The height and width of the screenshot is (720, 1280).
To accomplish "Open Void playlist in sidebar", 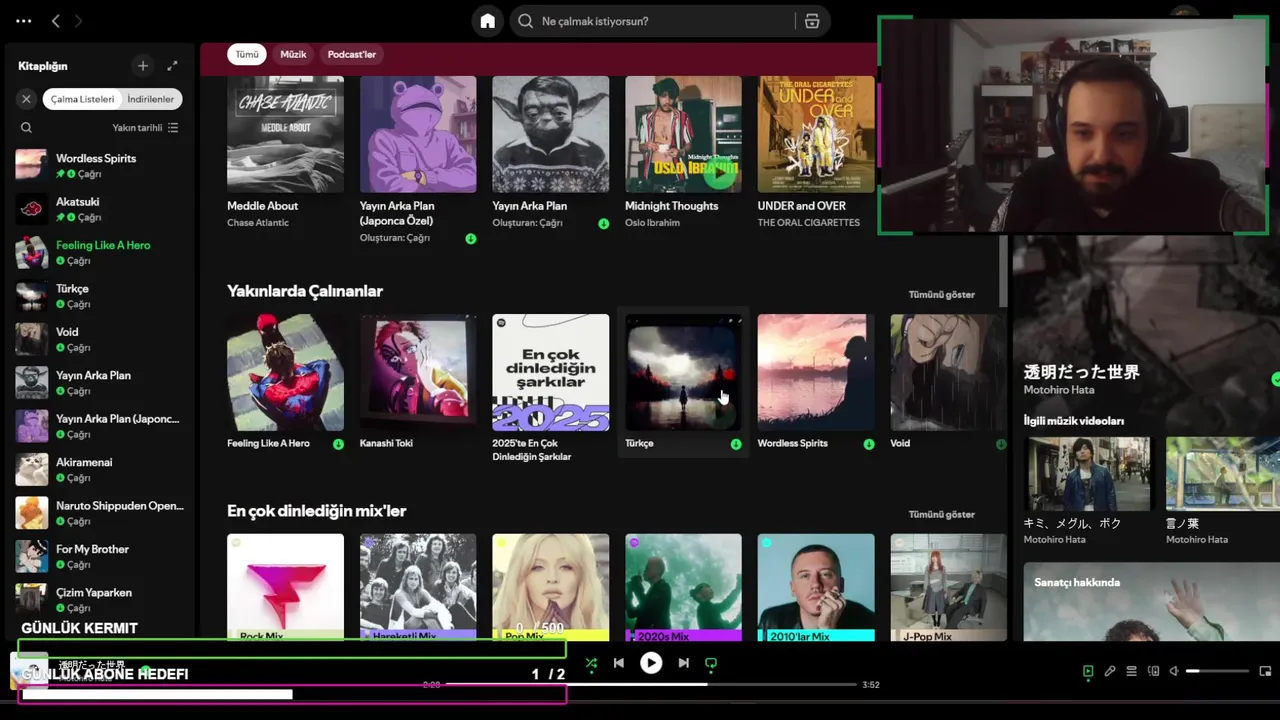I will [100, 340].
